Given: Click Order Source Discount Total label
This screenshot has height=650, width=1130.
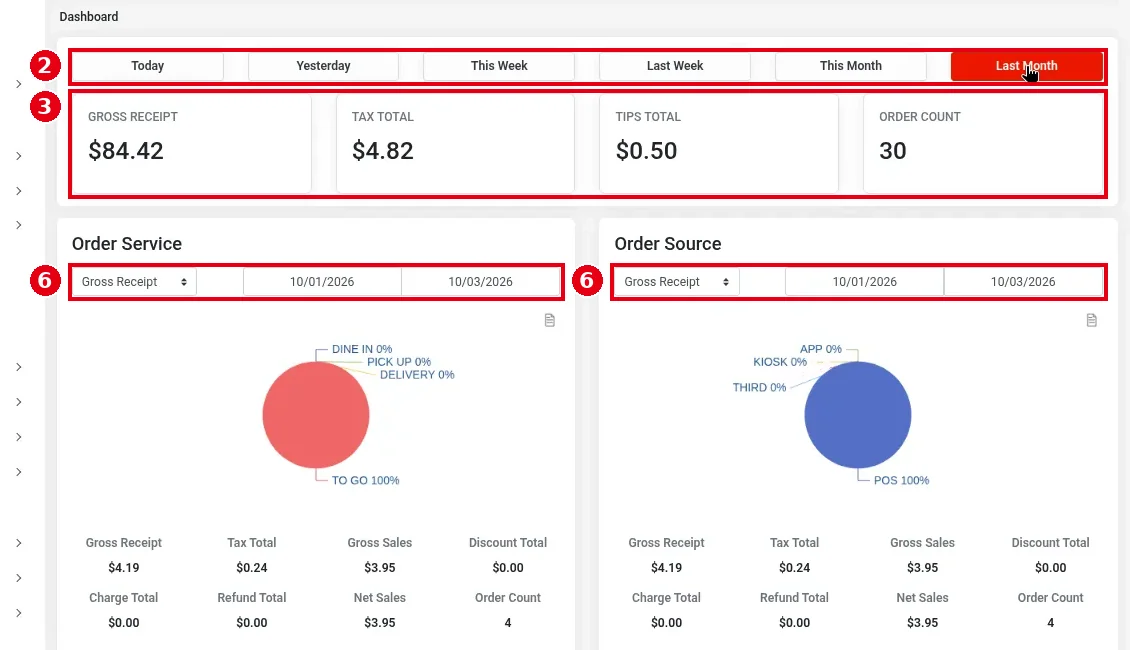Looking at the screenshot, I should point(1051,543).
